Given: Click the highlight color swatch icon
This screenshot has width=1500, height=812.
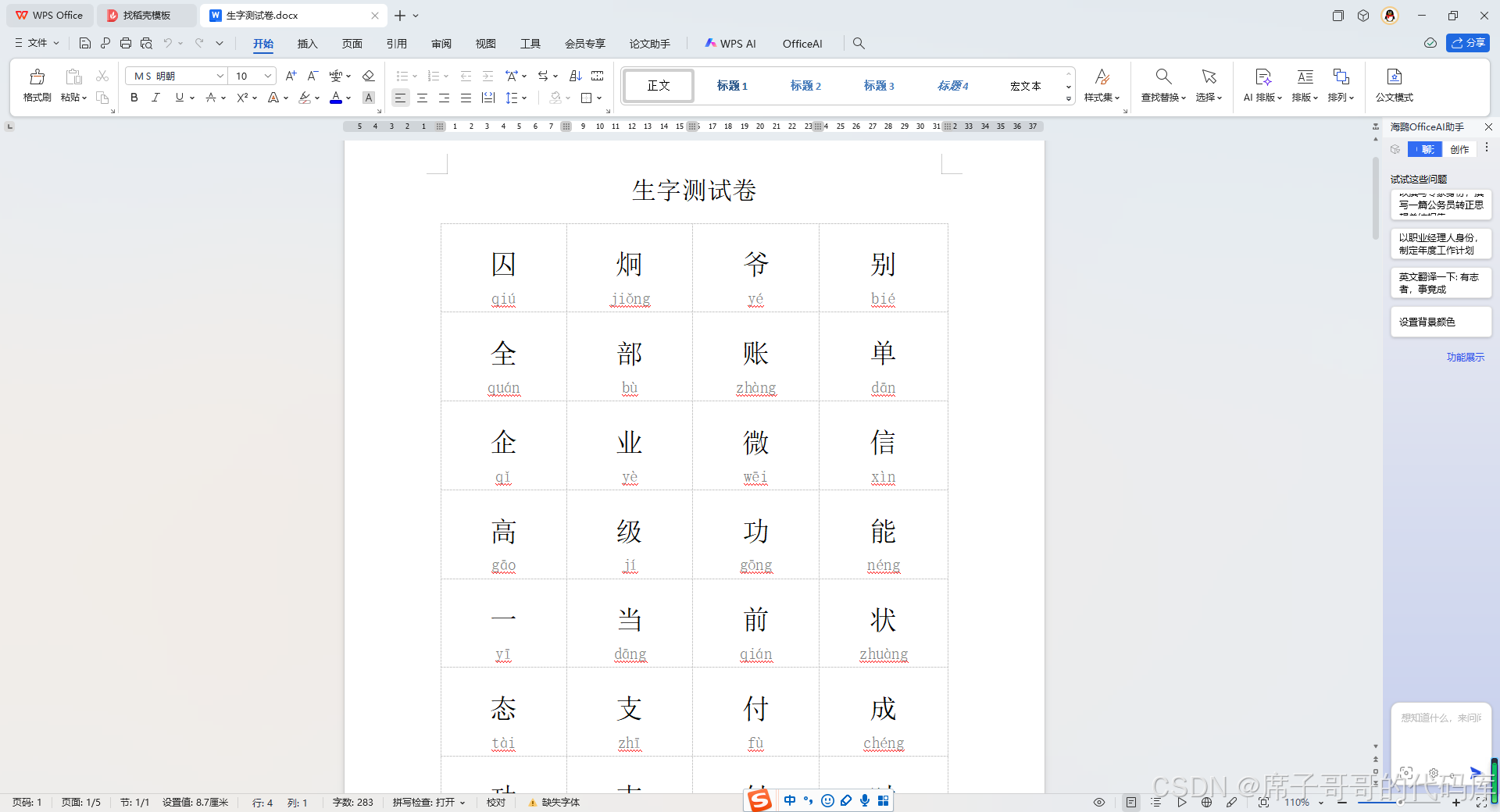Looking at the screenshot, I should (x=305, y=98).
